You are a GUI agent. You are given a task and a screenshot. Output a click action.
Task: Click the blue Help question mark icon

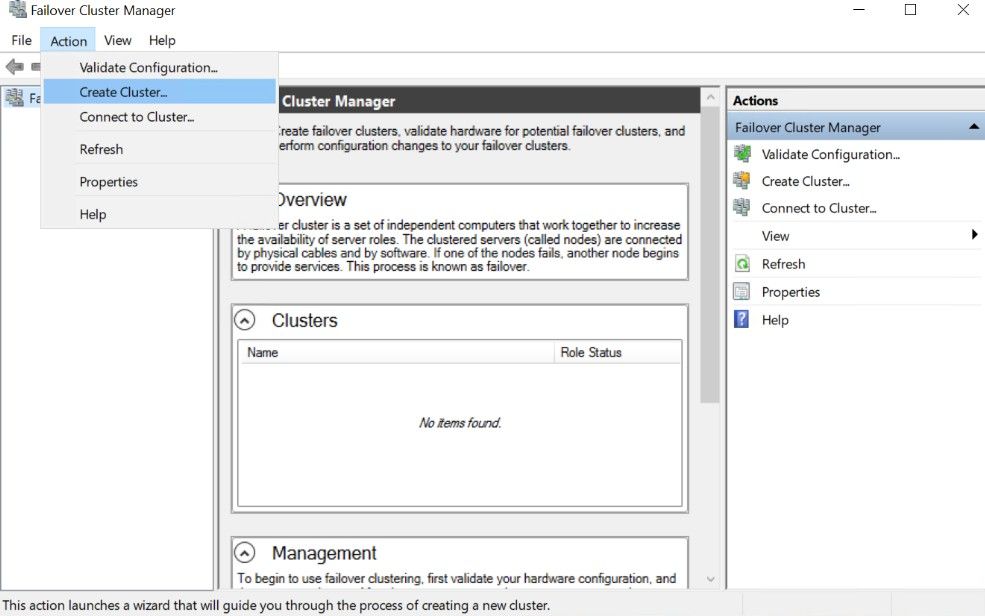(x=742, y=319)
